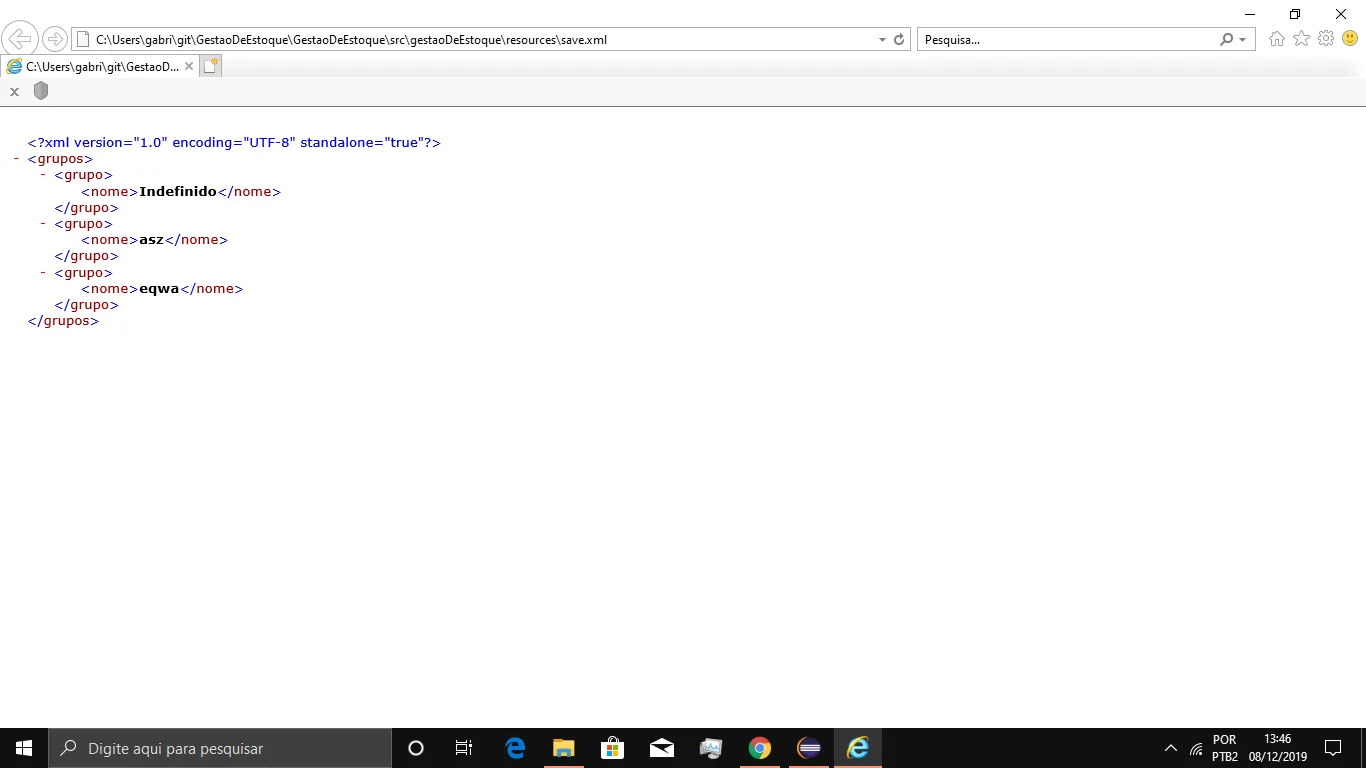1366x768 pixels.
Task: Open the Home page icon
Action: click(1277, 39)
